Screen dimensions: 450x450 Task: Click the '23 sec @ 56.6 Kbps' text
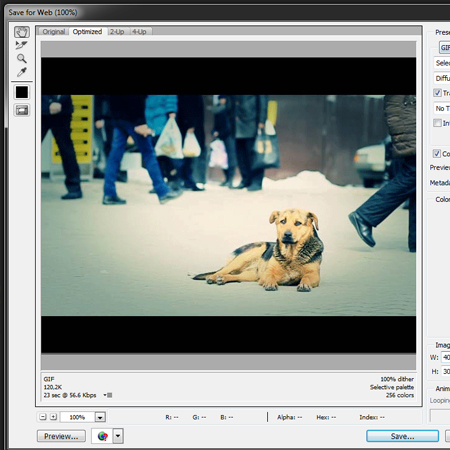click(x=70, y=395)
